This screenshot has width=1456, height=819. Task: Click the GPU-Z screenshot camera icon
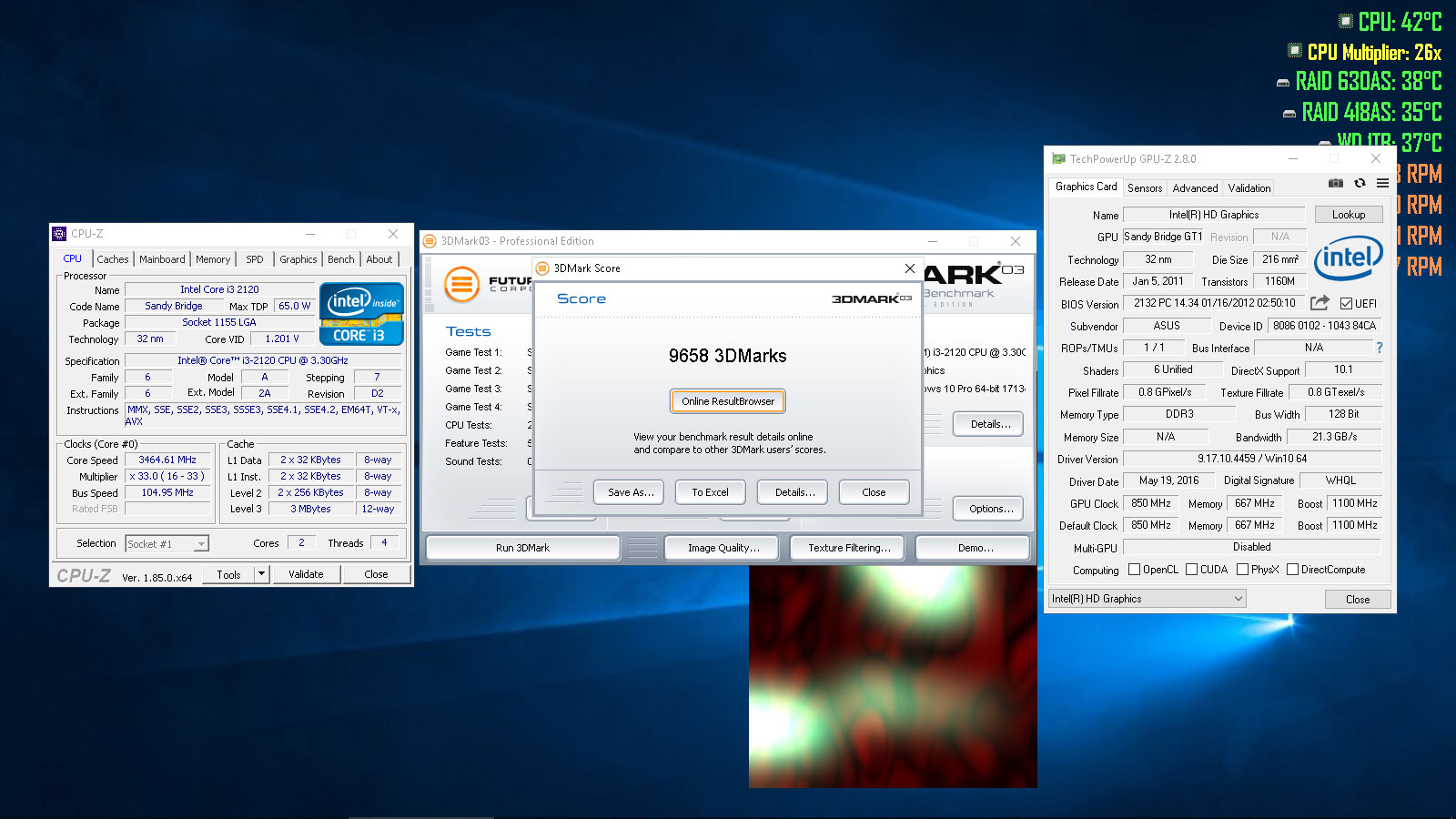1335,183
